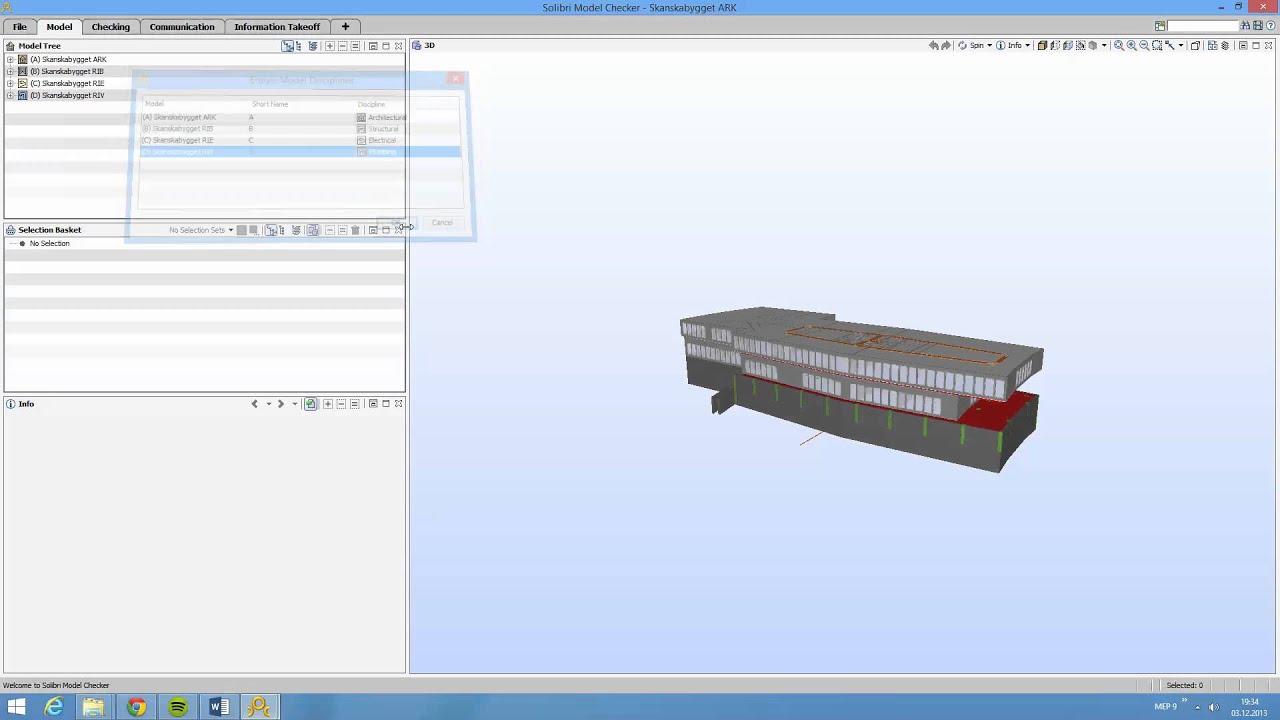1280x720 pixels.
Task: Switch to the Model tab
Action: [59, 26]
